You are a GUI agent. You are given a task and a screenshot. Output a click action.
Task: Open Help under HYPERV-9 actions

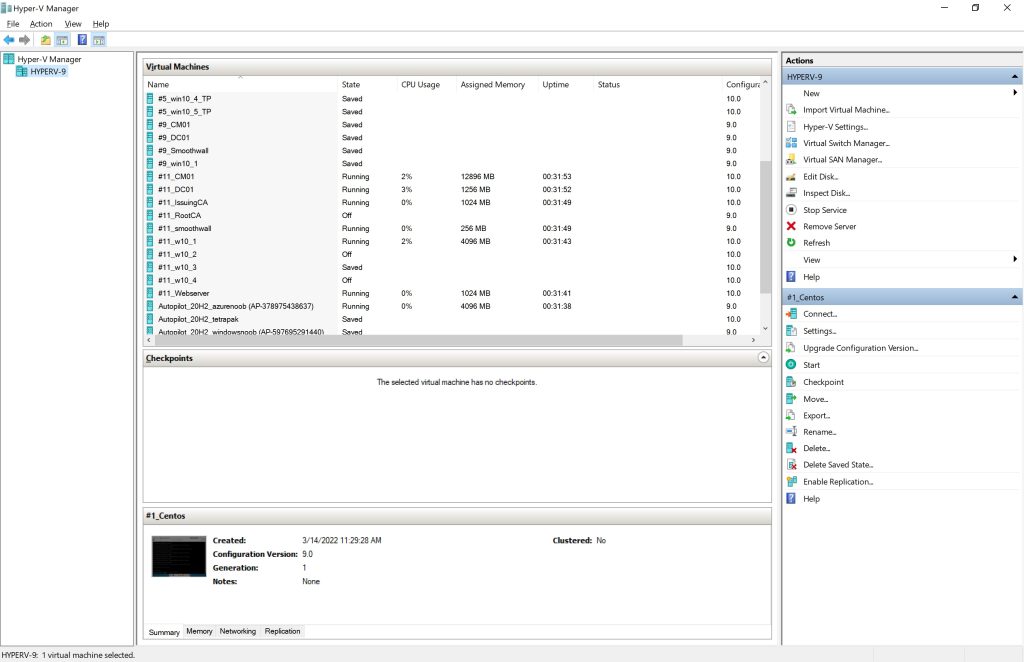pyautogui.click(x=811, y=277)
